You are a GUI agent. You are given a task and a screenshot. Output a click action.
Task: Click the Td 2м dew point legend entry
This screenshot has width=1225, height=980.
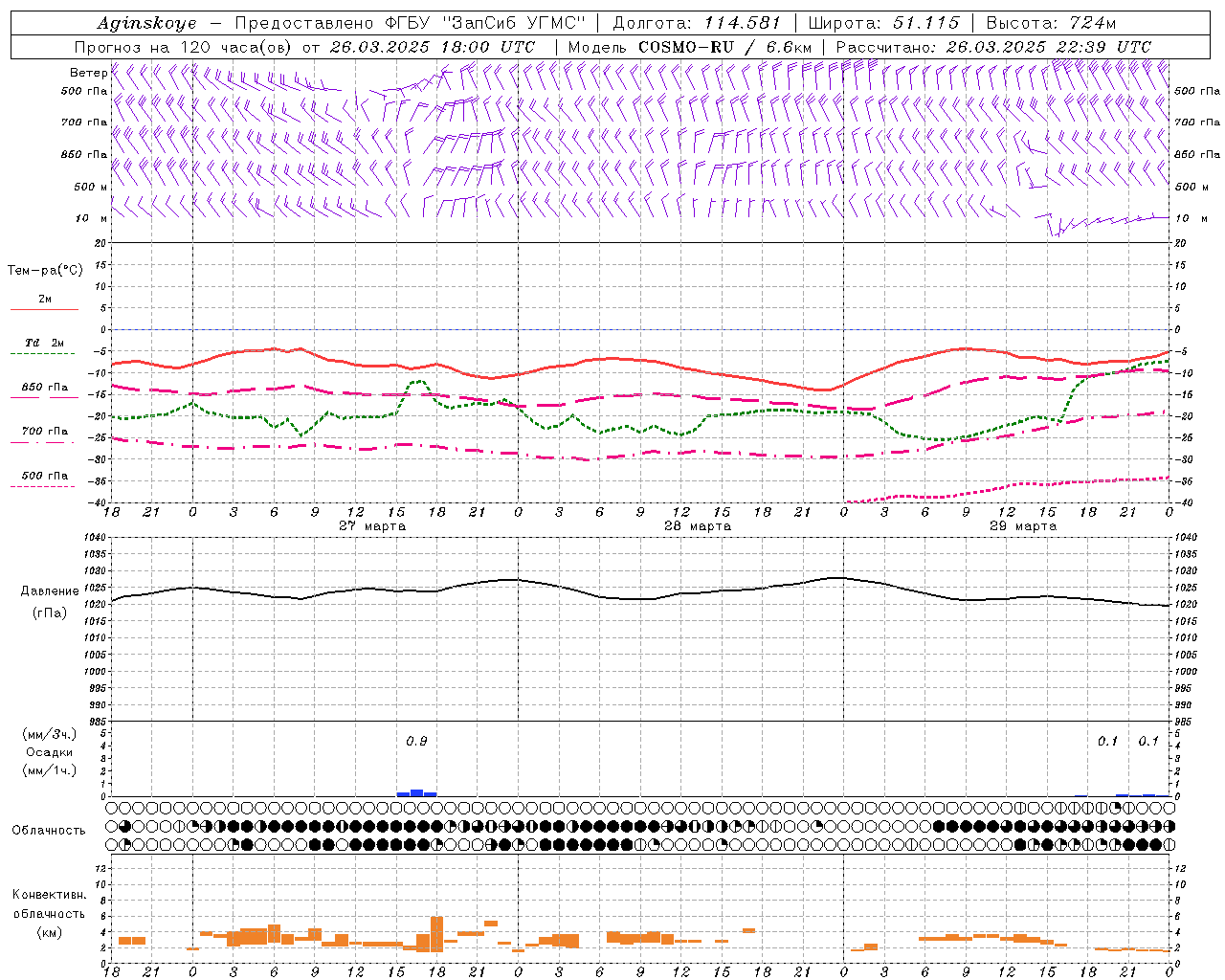tap(45, 343)
